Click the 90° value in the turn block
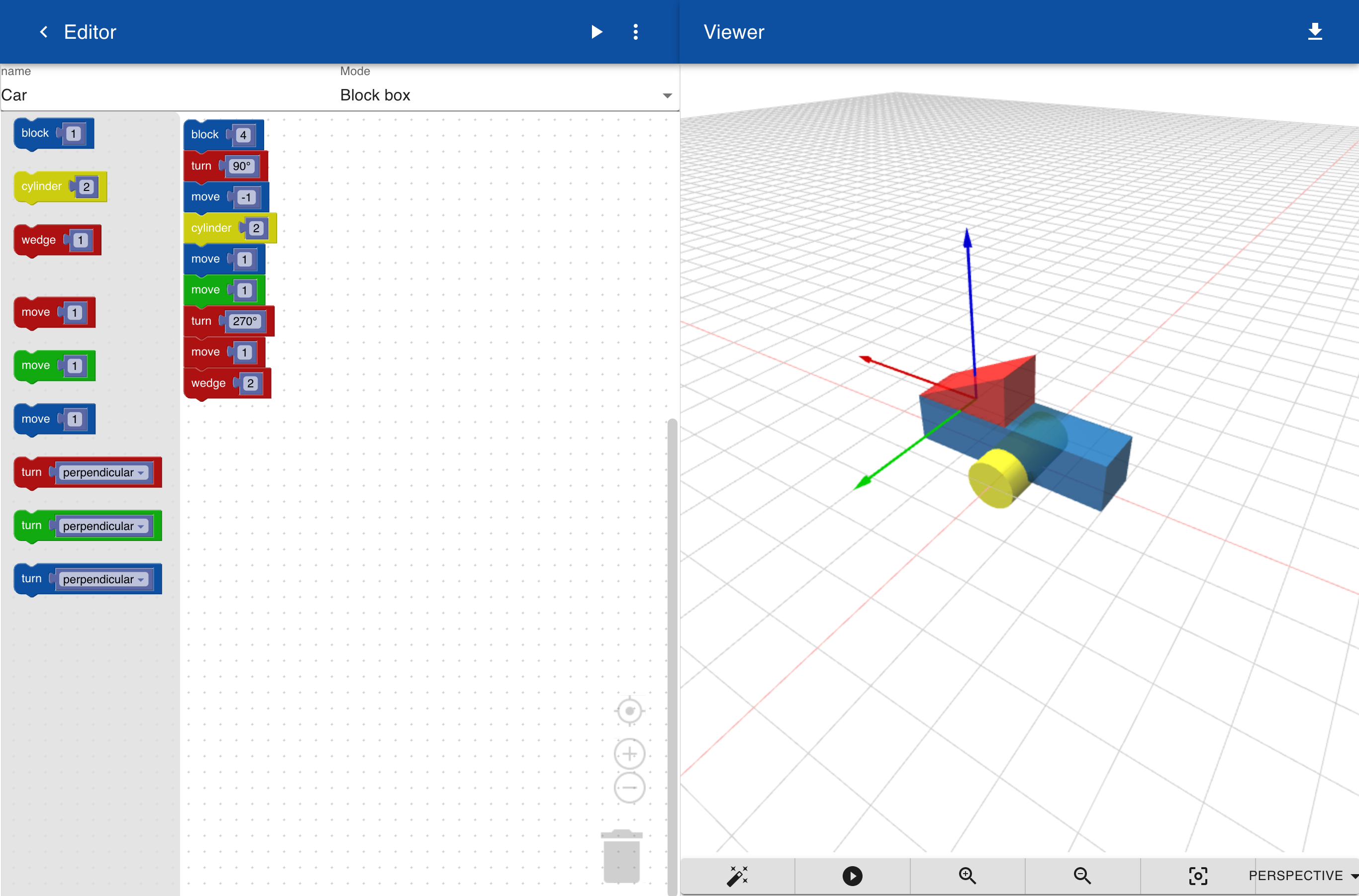The width and height of the screenshot is (1359, 896). click(x=241, y=166)
